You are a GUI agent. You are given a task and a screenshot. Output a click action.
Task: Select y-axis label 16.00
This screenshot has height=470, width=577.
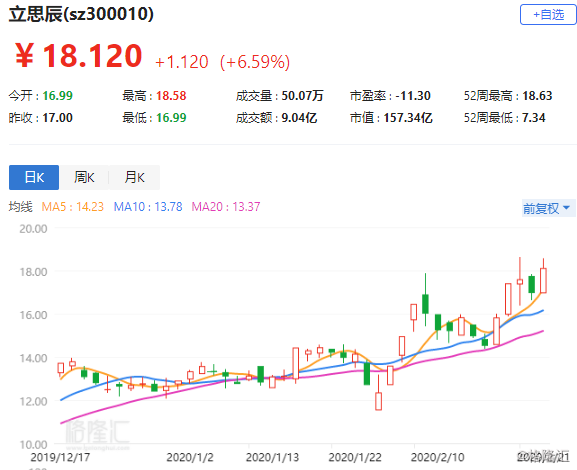click(x=33, y=315)
